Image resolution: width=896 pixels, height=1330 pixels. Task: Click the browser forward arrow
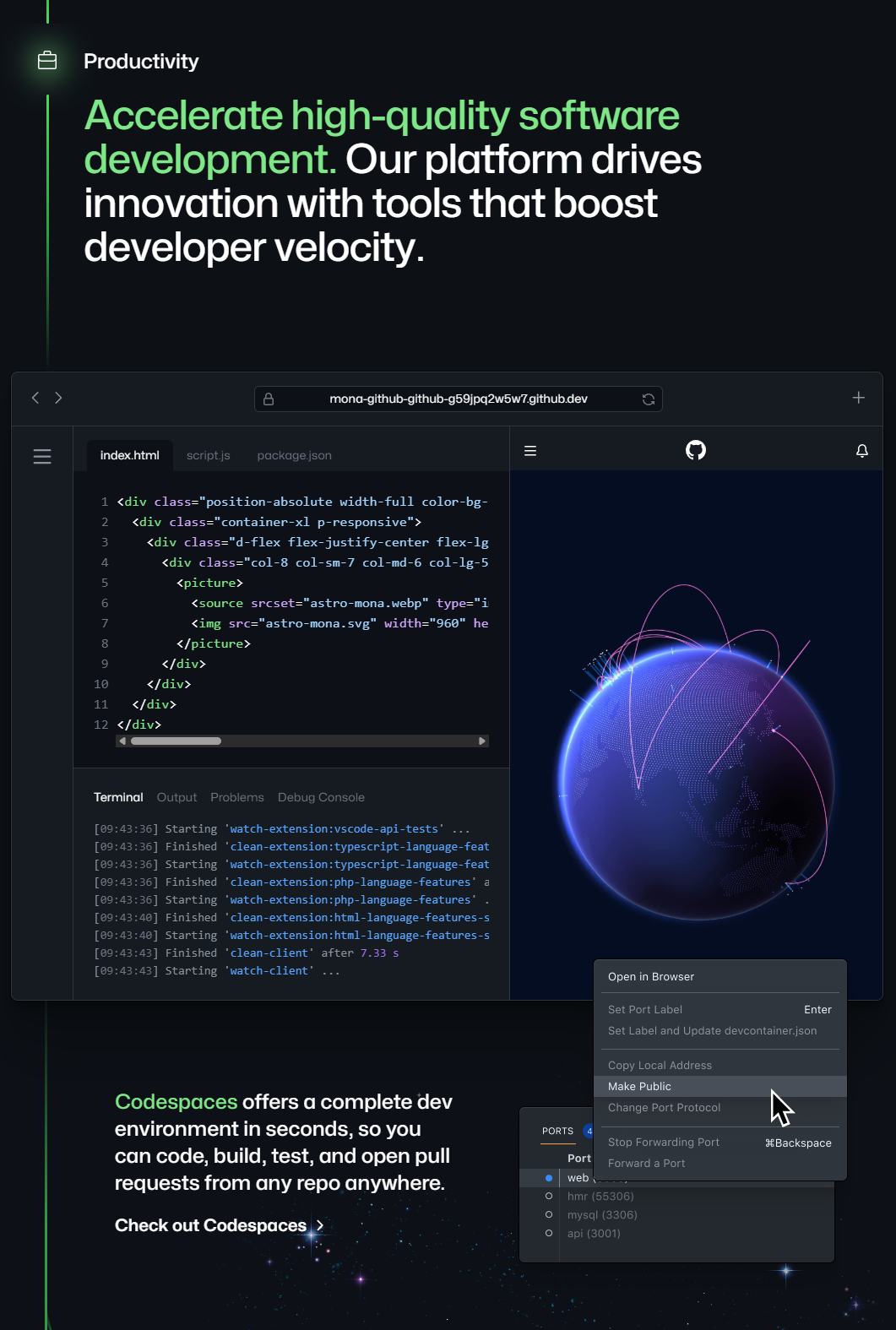tap(58, 398)
